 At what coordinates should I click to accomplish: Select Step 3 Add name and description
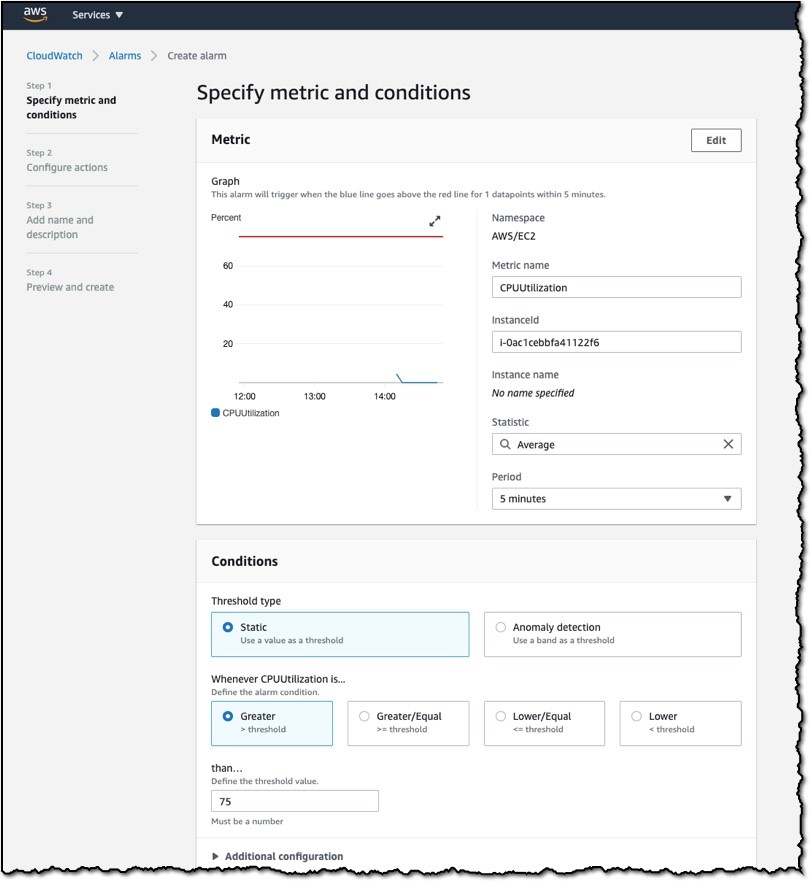60,227
